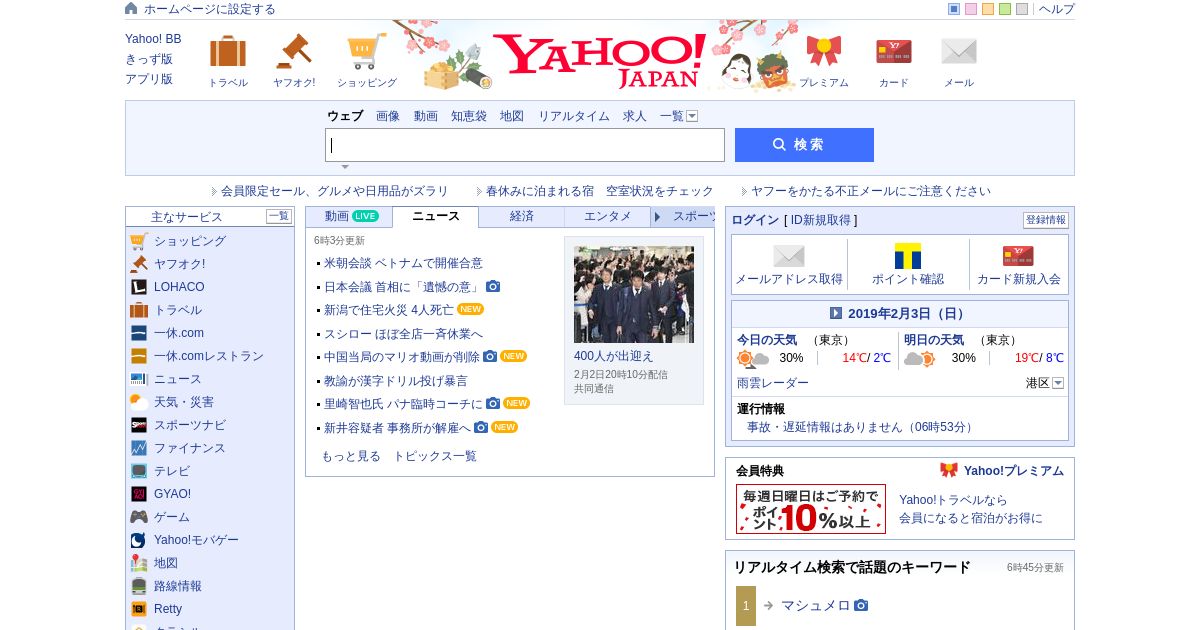This screenshot has width=1200, height=630.
Task: Click the 地図 map icon in sidebar
Action: tap(139, 563)
